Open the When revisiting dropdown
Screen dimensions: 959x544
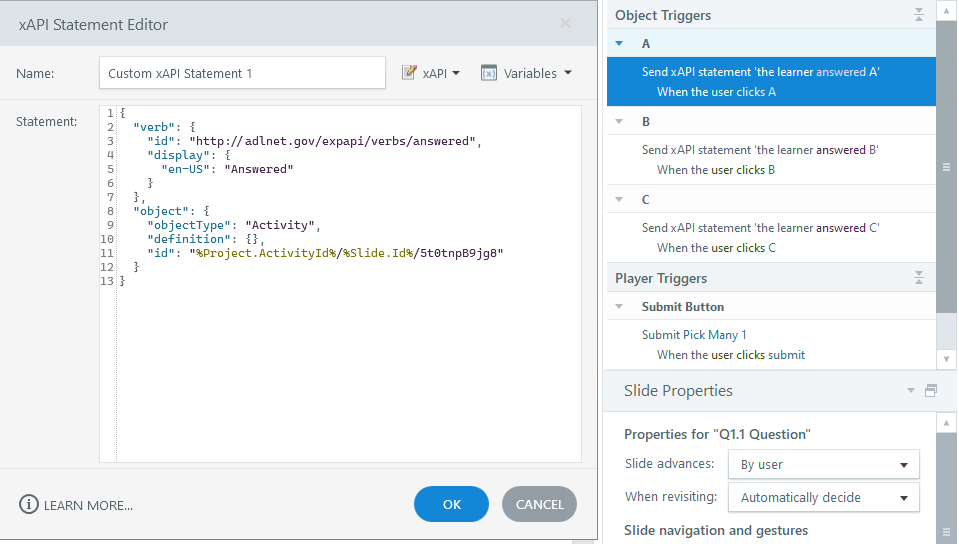pyautogui.click(x=823, y=497)
